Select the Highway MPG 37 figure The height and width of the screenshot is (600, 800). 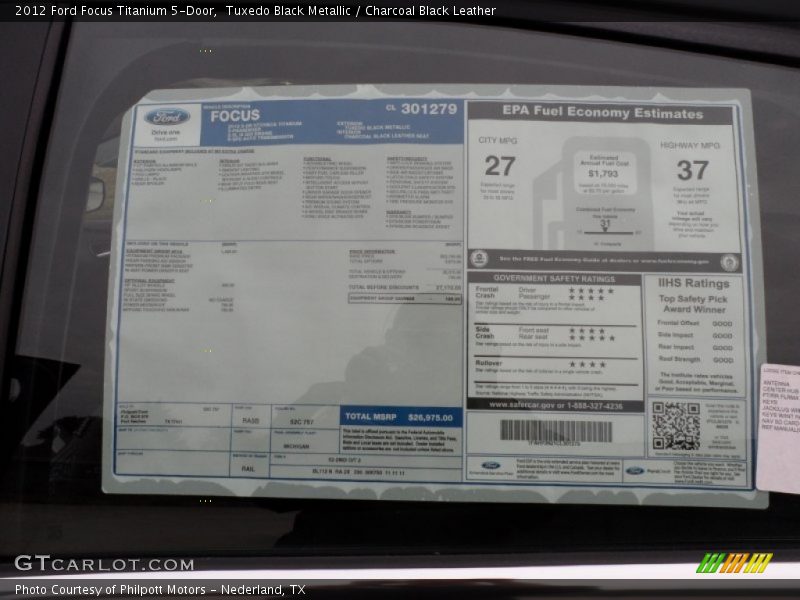tap(692, 169)
